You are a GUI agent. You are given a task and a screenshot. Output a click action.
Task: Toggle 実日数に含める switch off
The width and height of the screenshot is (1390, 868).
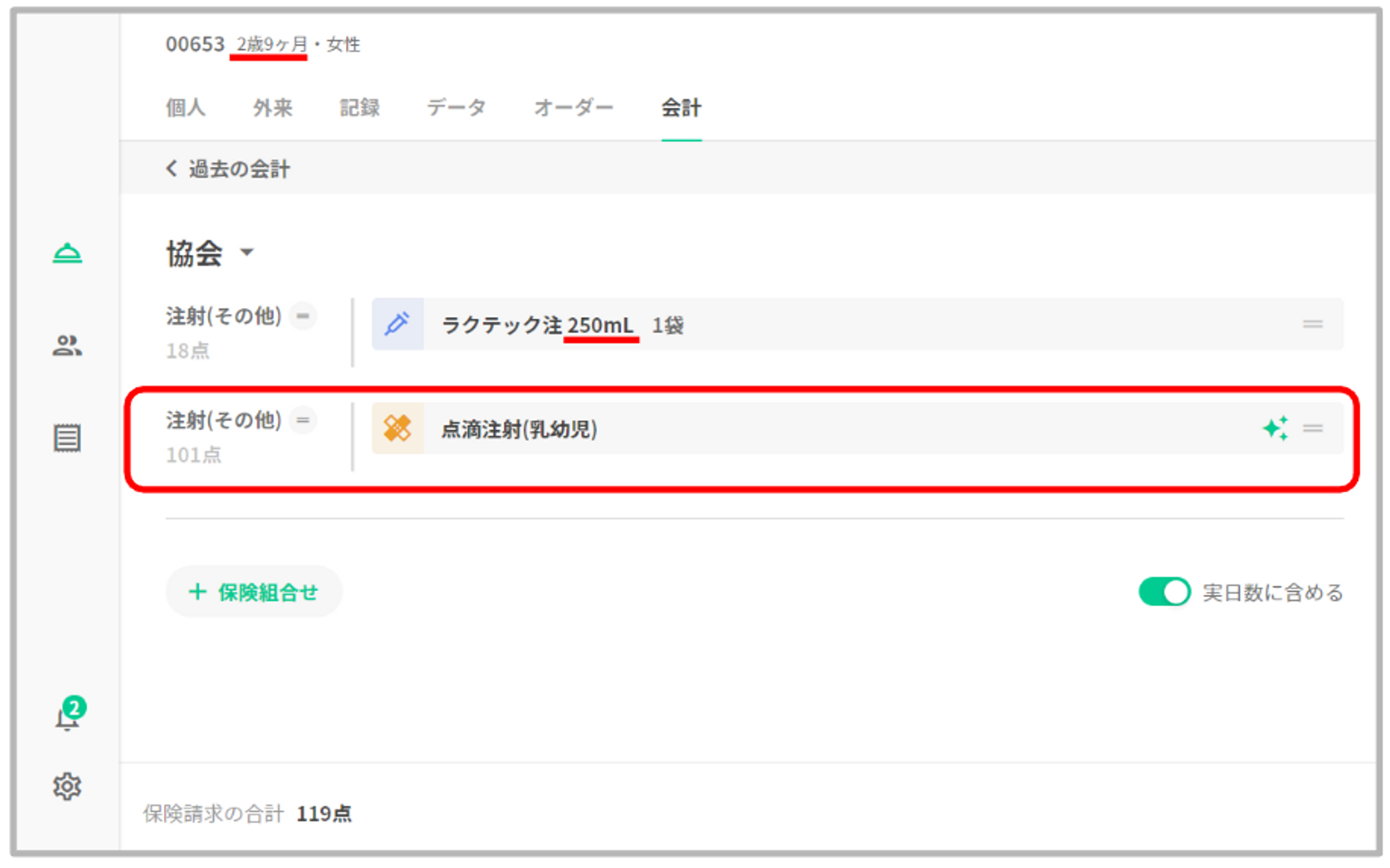(x=1164, y=592)
